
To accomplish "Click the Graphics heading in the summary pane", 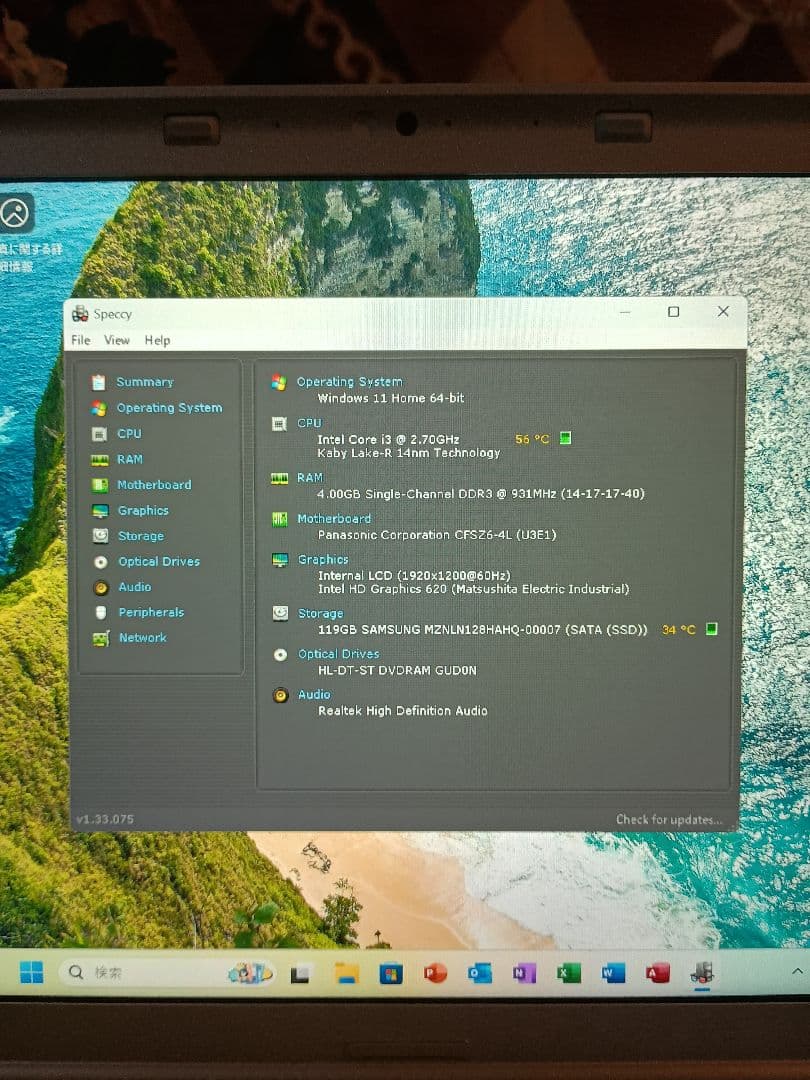I will (x=323, y=560).
